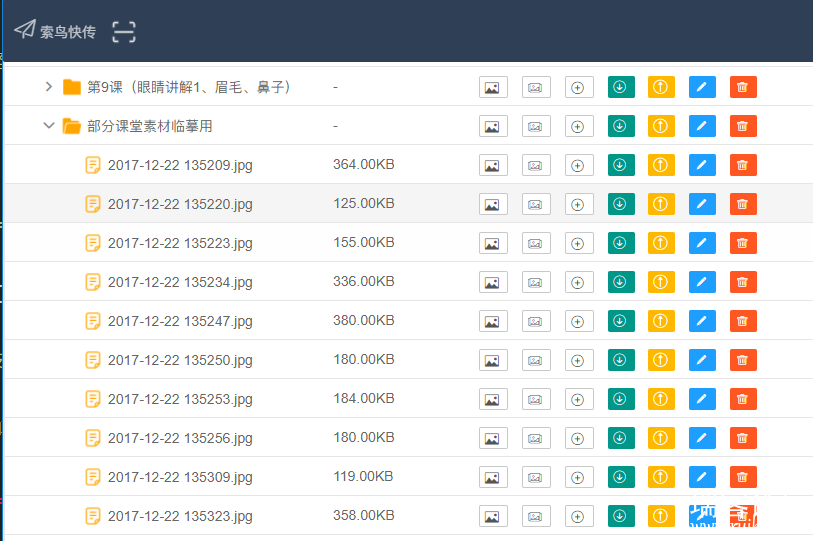
Task: Click the 部分课堂素材临摹用 folder name
Action: tap(150, 126)
